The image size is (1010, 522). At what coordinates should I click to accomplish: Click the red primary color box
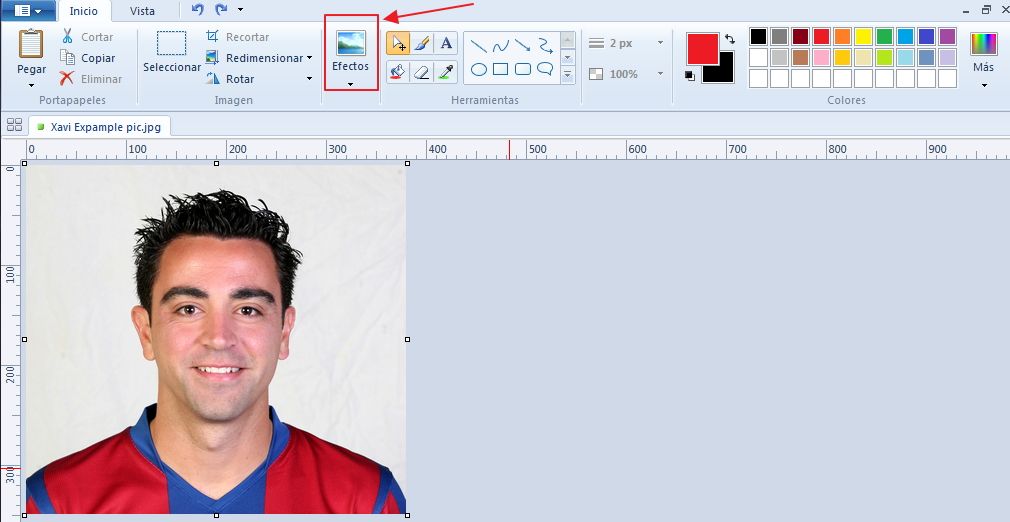pos(702,49)
